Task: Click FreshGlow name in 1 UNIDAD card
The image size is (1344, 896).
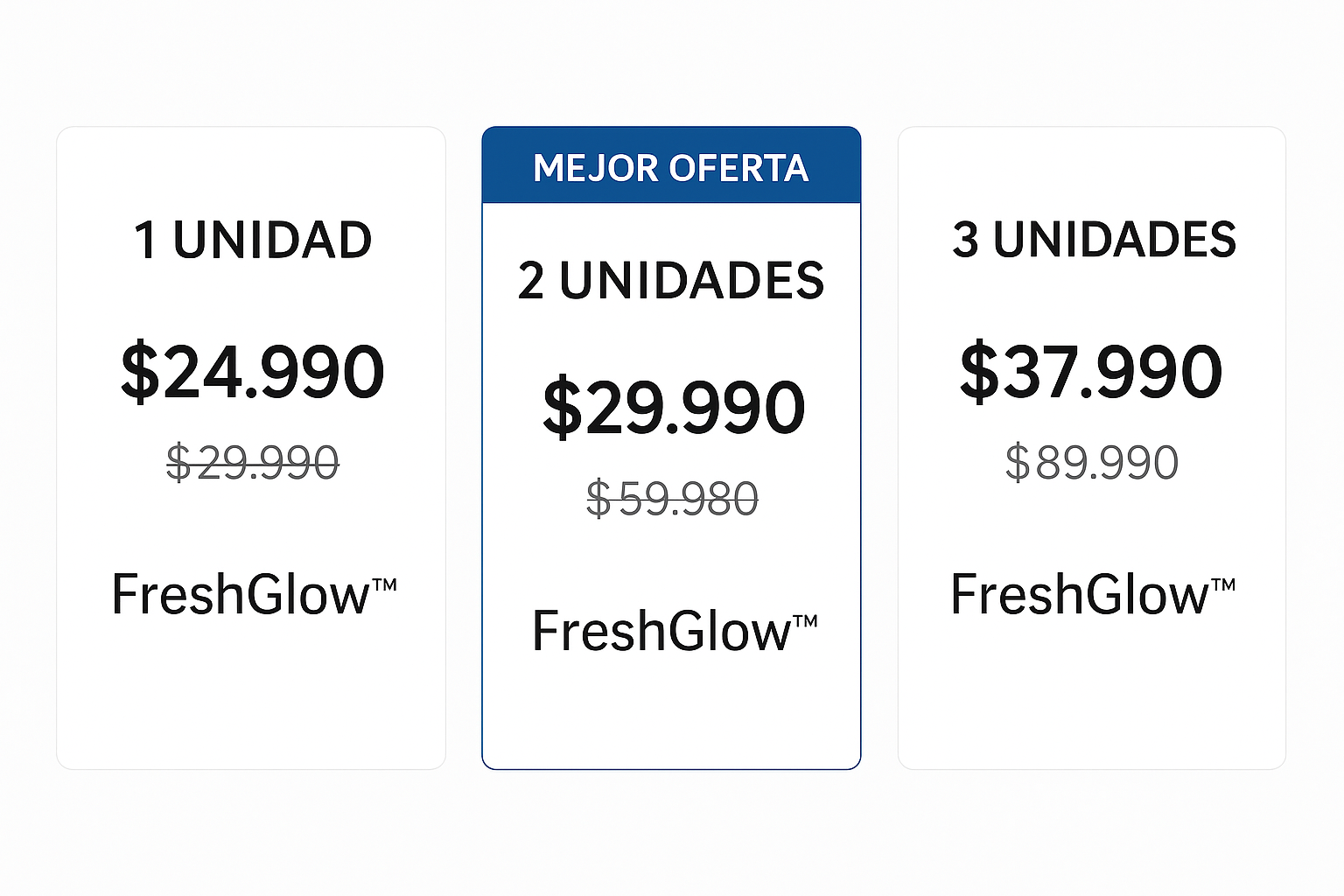Action: coord(241,595)
